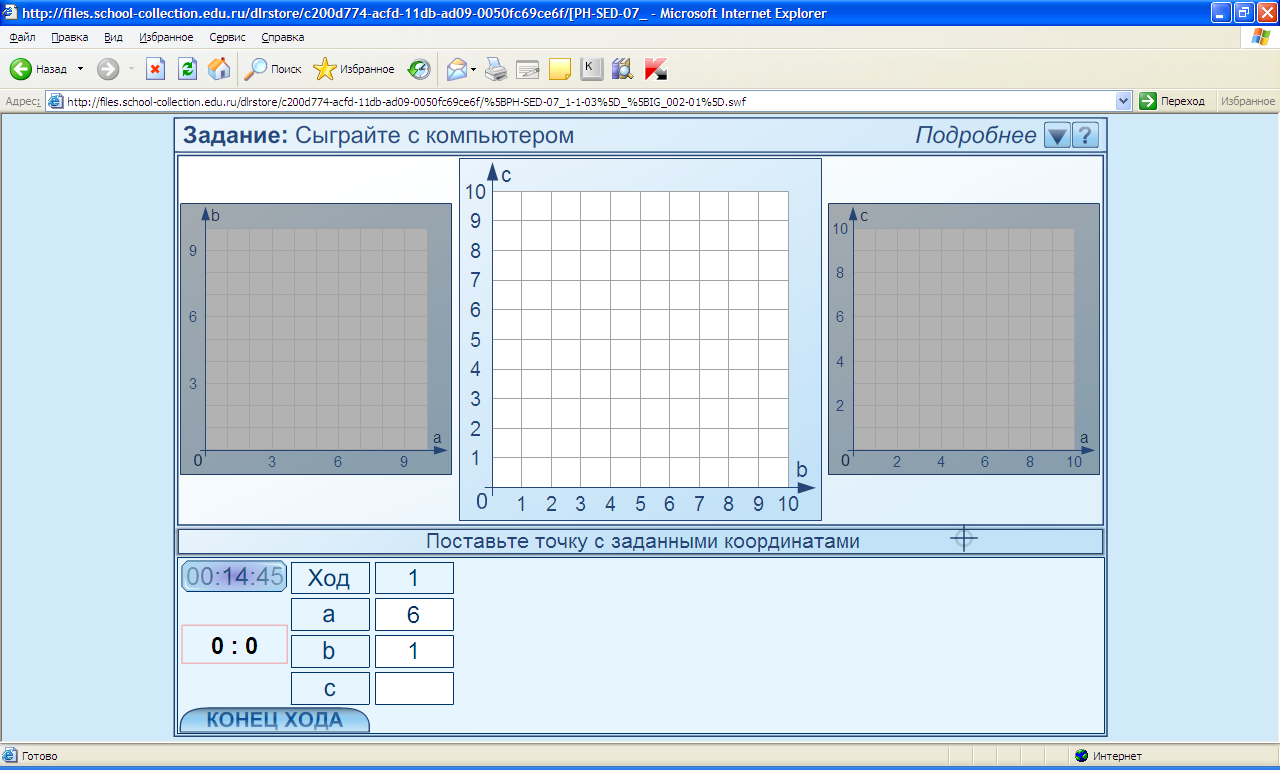This screenshot has height=770, width=1280.
Task: Expand the address bar dropdown arrow
Action: pyautogui.click(x=1123, y=101)
